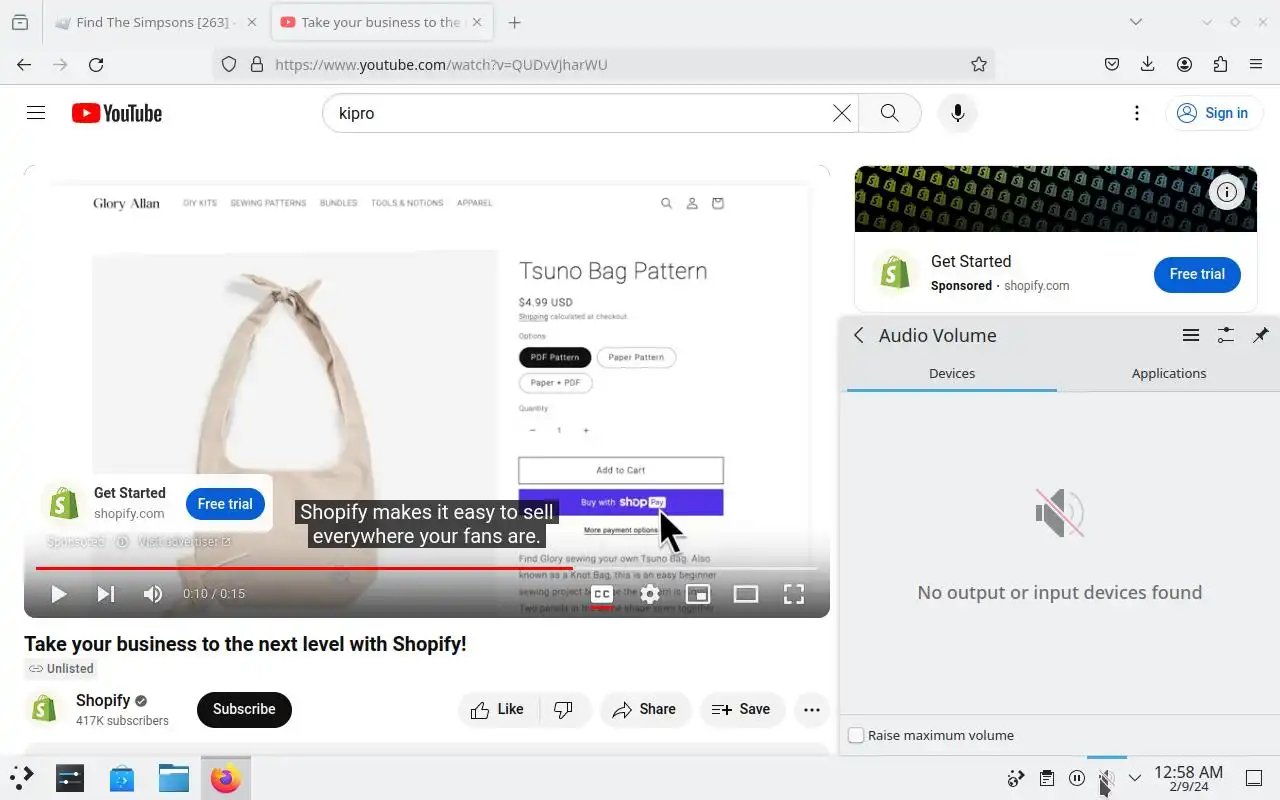Open Dolphin file manager from taskbar

(174, 778)
